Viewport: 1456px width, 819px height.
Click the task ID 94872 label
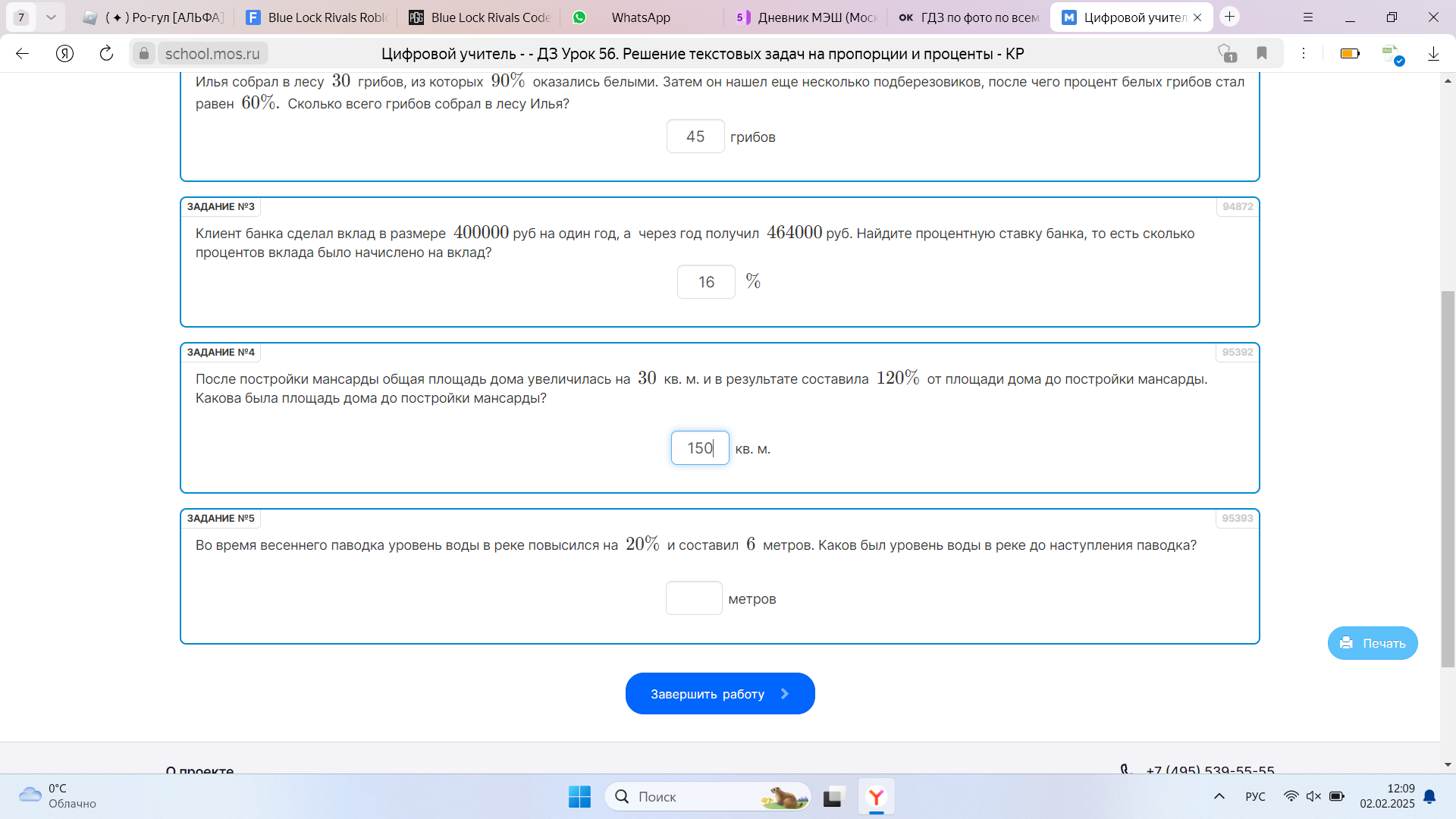point(1238,206)
